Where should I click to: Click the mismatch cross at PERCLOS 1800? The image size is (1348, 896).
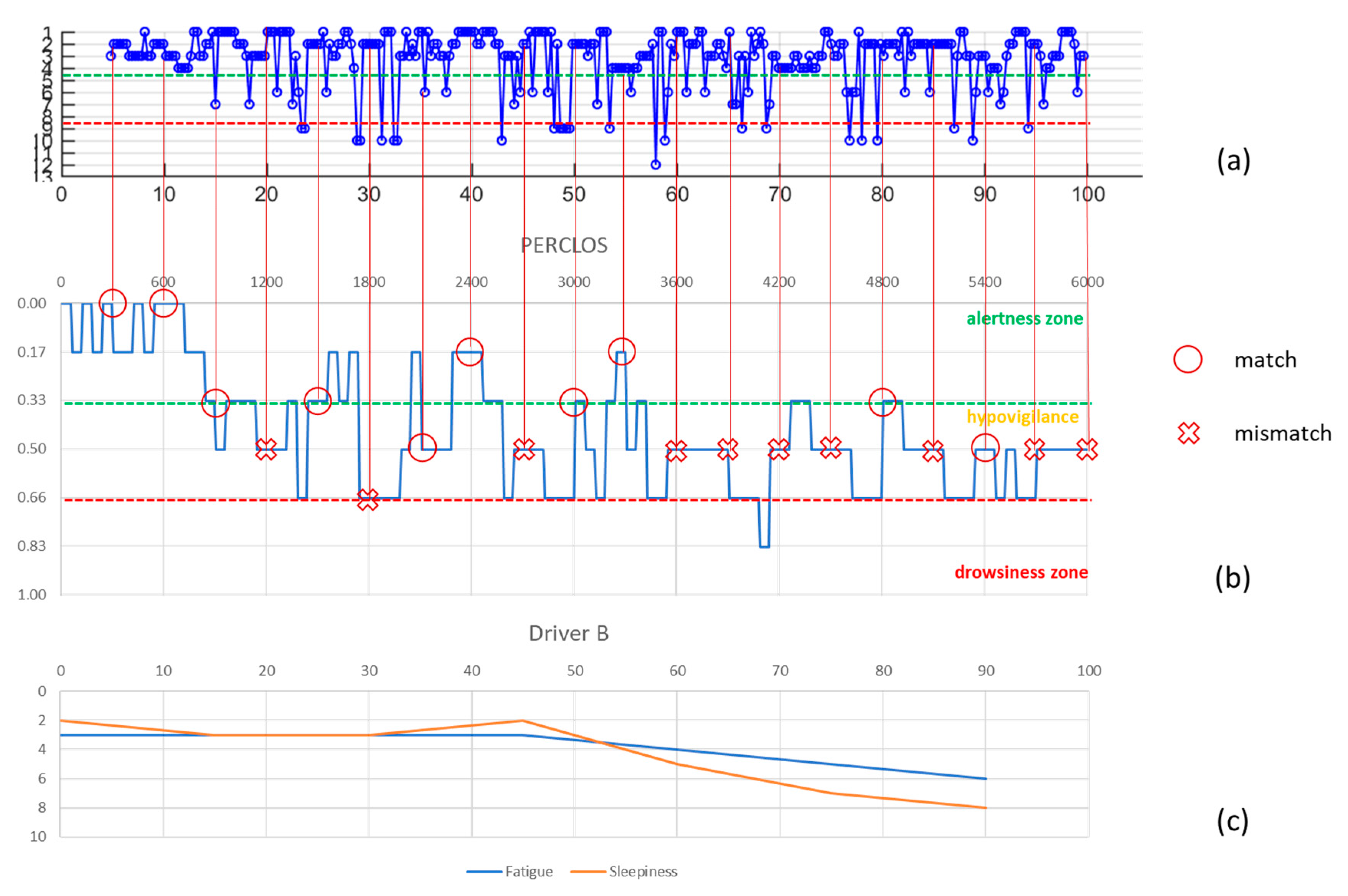pyautogui.click(x=368, y=500)
